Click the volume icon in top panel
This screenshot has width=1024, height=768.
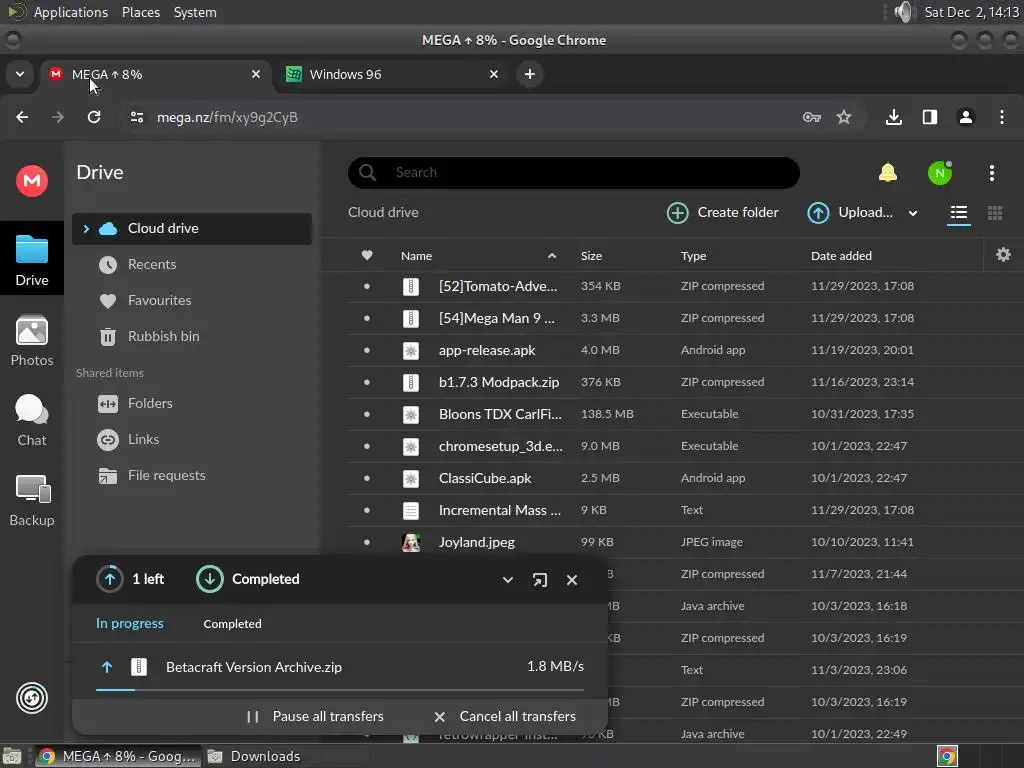point(904,12)
